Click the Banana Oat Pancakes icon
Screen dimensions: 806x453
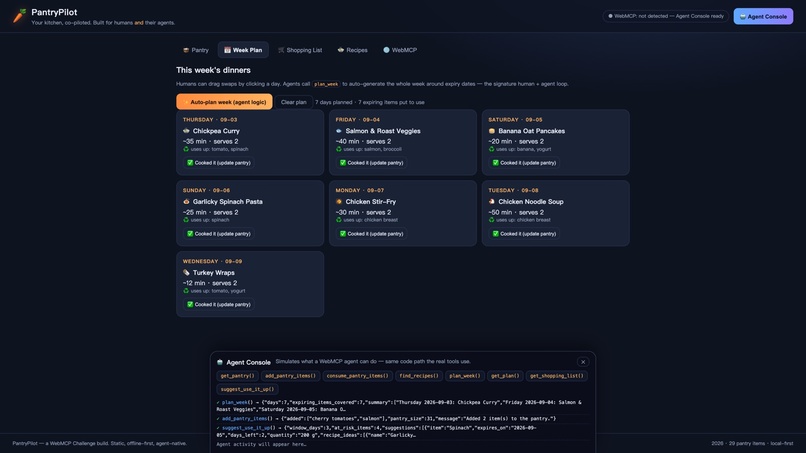[x=491, y=131]
